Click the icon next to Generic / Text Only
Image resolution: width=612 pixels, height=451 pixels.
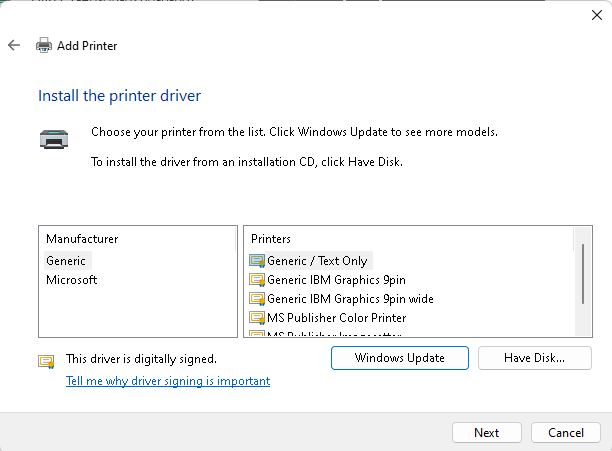[x=257, y=261]
